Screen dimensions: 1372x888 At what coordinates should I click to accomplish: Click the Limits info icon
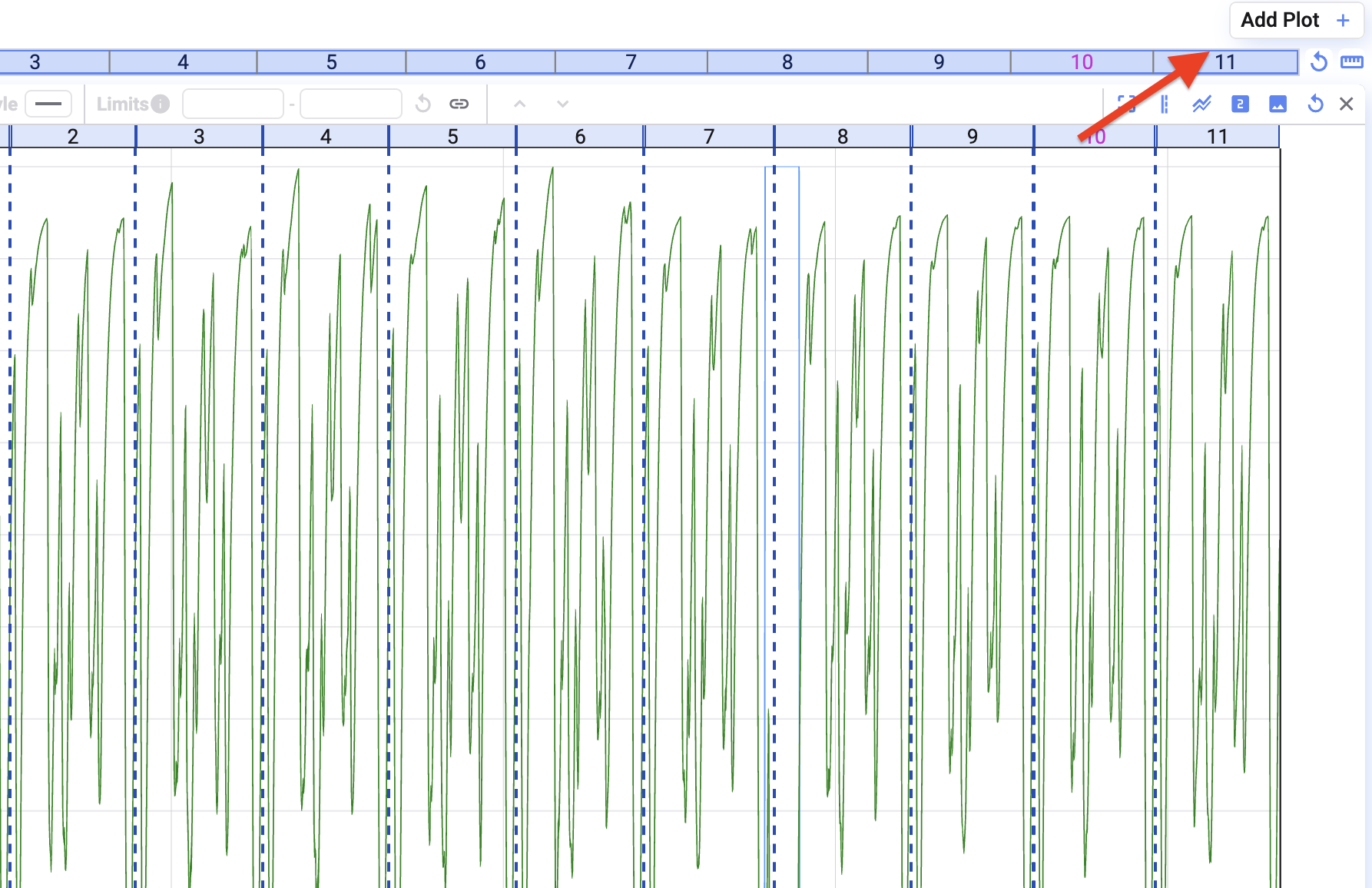coord(160,104)
